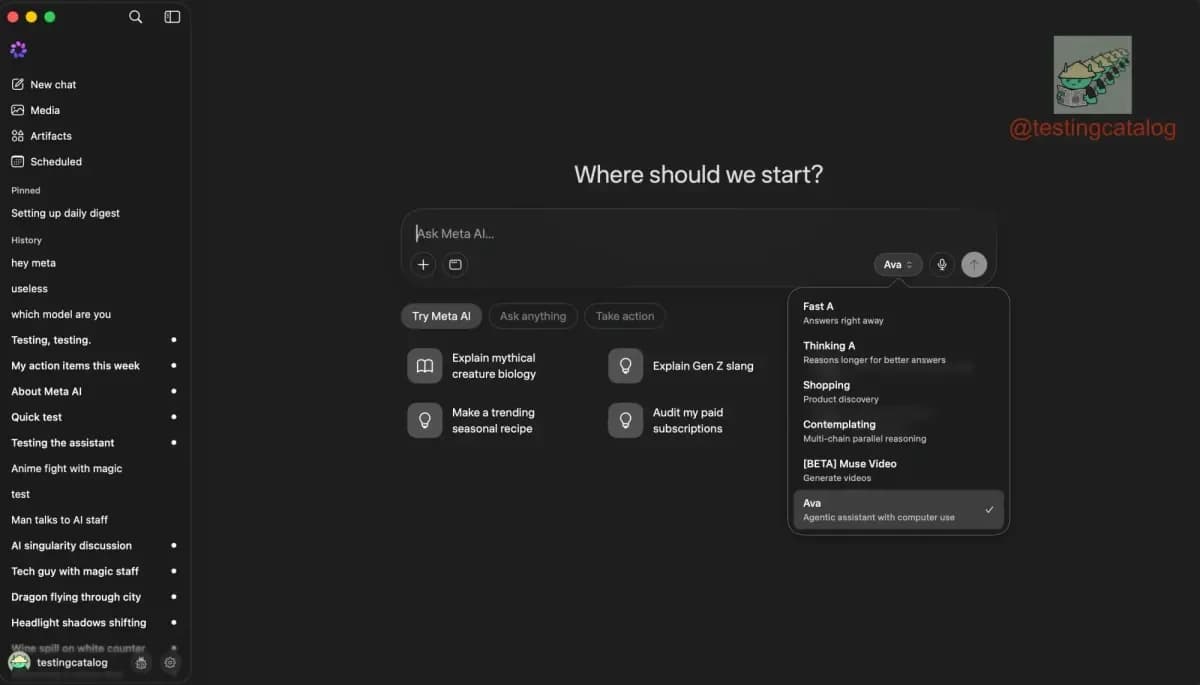Focus the Ask Meta AI input field
Image resolution: width=1200 pixels, height=685 pixels.
point(698,234)
